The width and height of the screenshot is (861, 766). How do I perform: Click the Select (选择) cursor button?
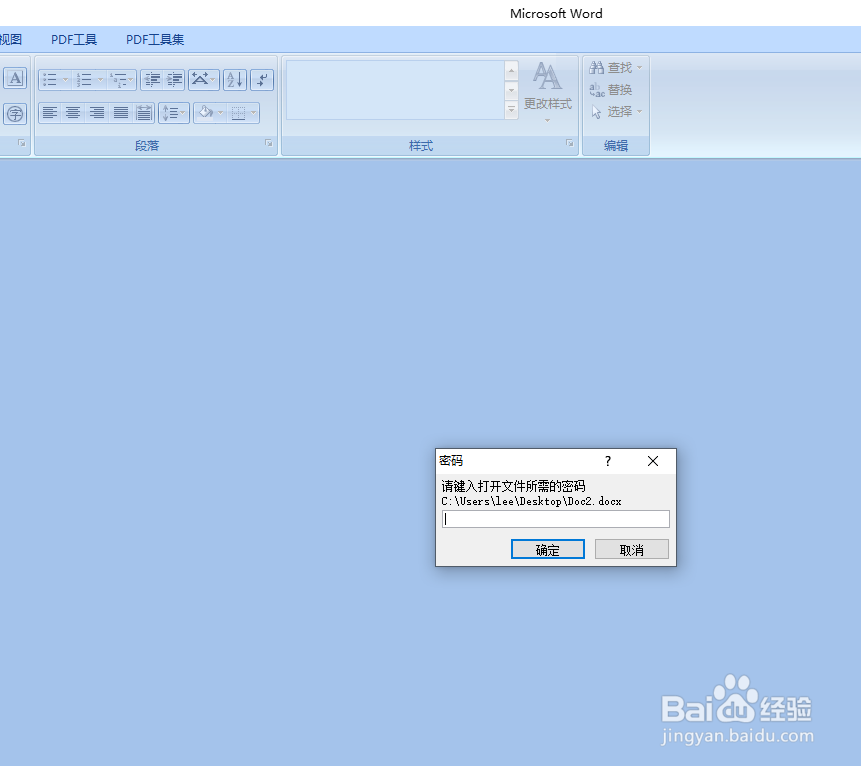click(610, 111)
